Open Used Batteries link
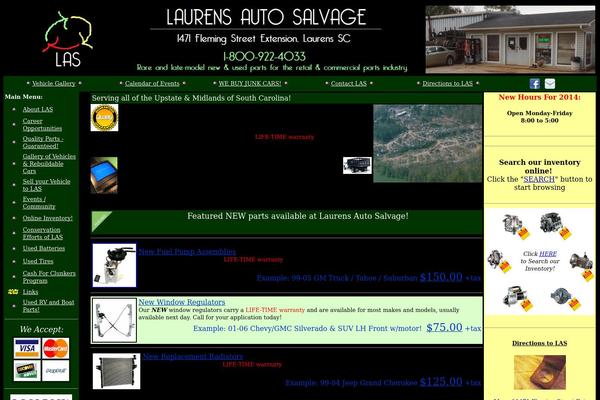 [44, 248]
